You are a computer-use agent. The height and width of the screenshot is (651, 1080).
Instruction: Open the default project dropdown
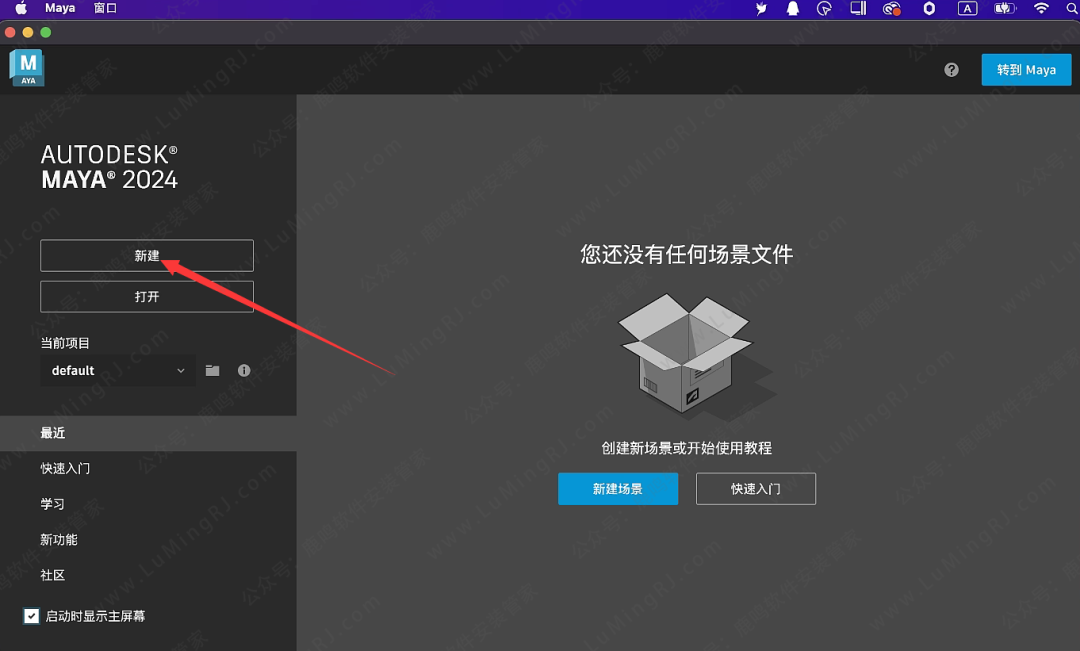click(117, 370)
